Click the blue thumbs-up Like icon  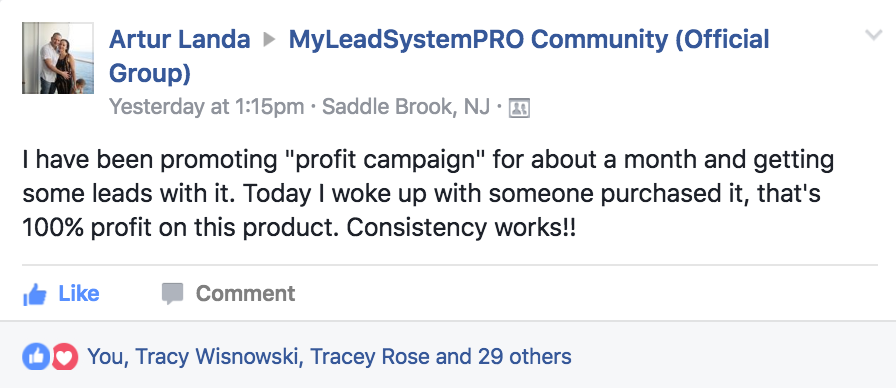click(x=35, y=294)
